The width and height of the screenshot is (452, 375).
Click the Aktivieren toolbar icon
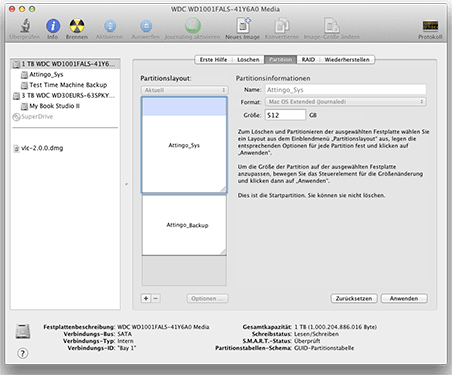pyautogui.click(x=110, y=26)
